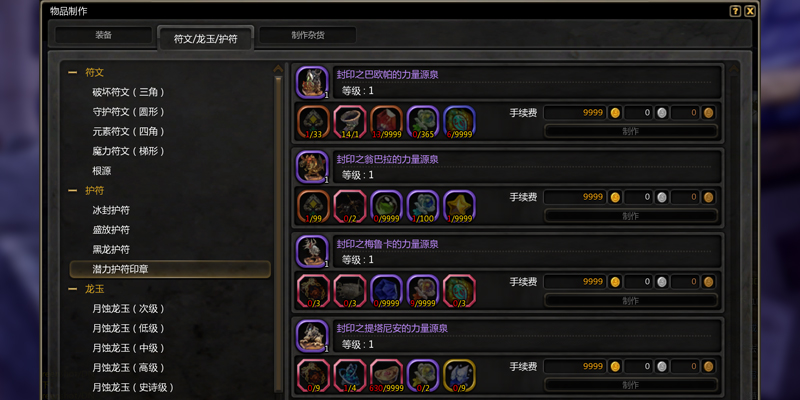This screenshot has height=400, width=800.
Task: Open the 制作杂货 tab
Action: (x=308, y=35)
